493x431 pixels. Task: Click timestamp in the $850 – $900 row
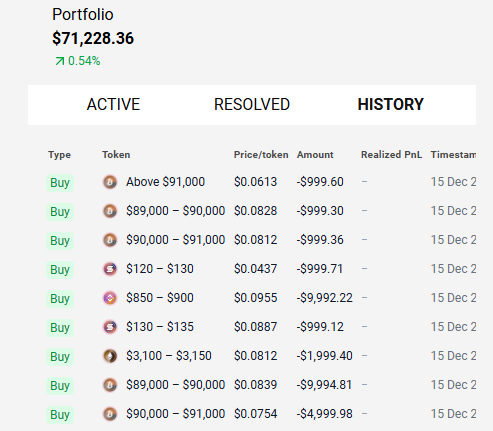(453, 298)
